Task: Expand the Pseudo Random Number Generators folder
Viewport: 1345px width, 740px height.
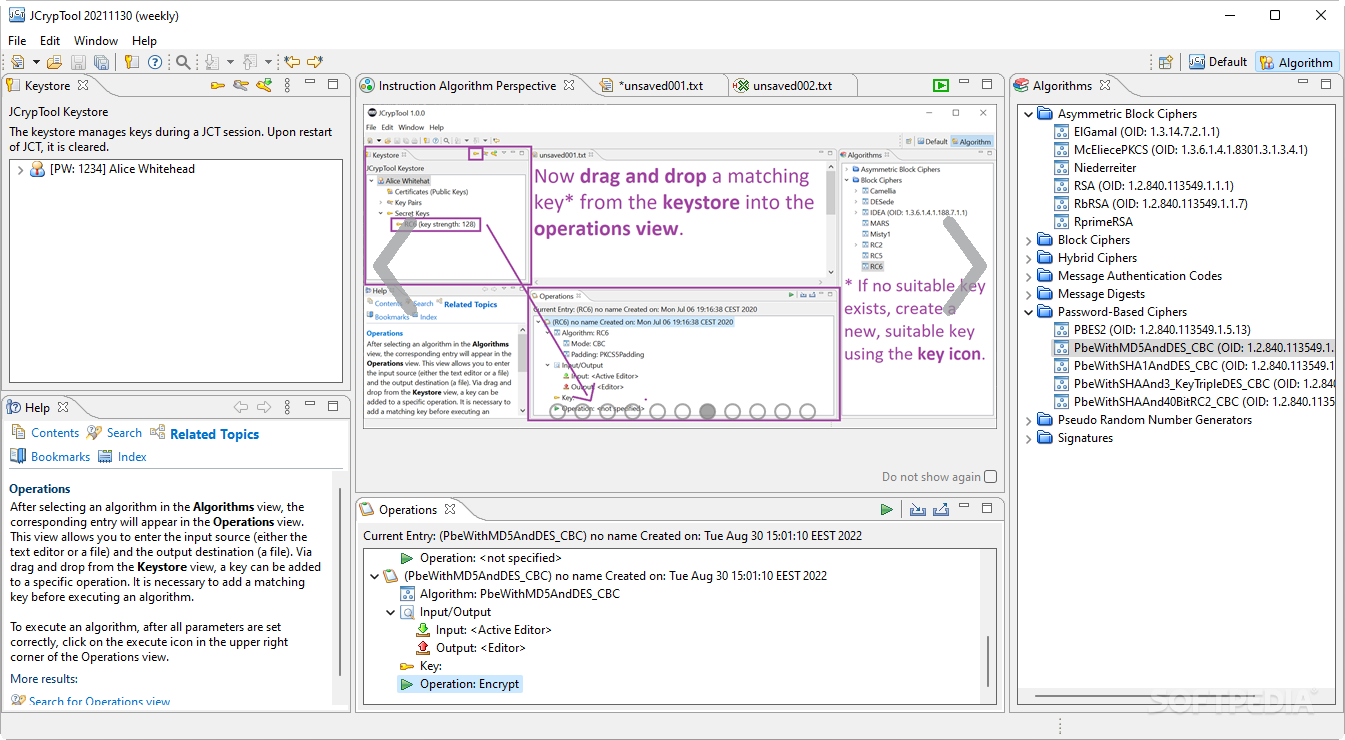Action: (1029, 420)
